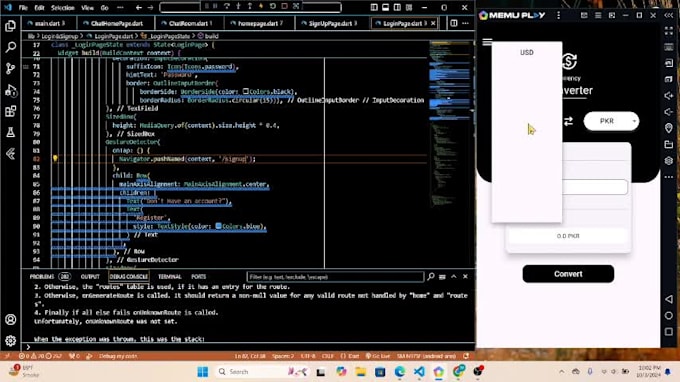The height and width of the screenshot is (382, 680).
Task: Open the Run and Debug view
Action: [x=10, y=90]
